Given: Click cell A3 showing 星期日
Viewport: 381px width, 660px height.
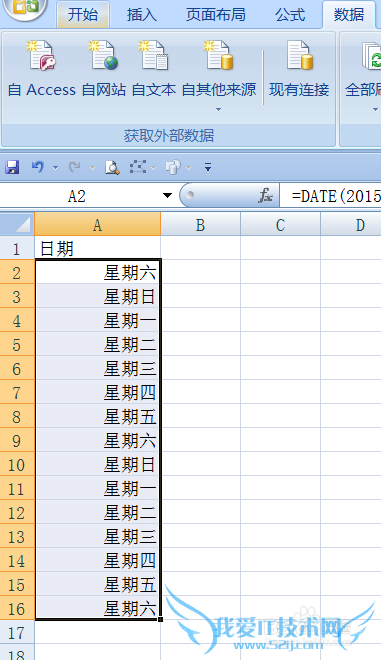Looking at the screenshot, I should pos(97,297).
